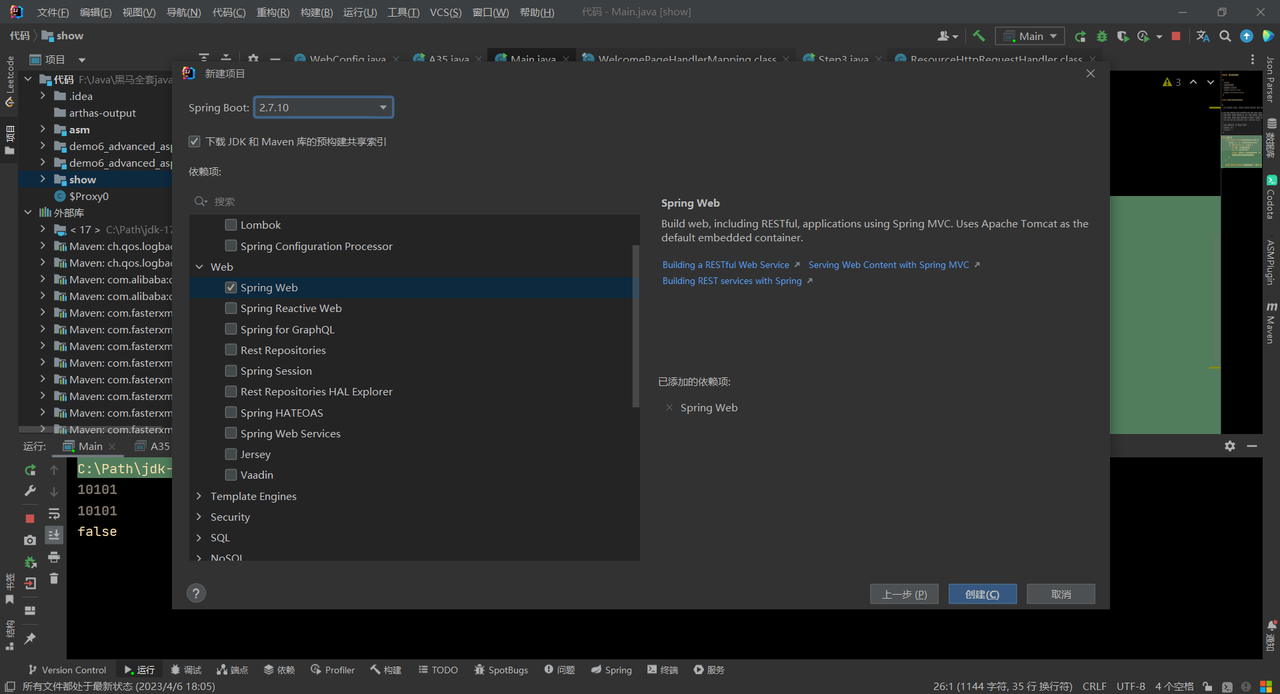
Task: Enable the Spring HATEOAS checkbox
Action: (231, 413)
